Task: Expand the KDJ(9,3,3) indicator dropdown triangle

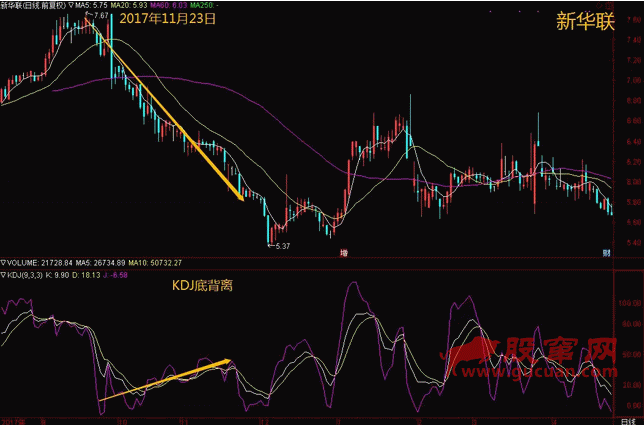Action: [x=4, y=274]
